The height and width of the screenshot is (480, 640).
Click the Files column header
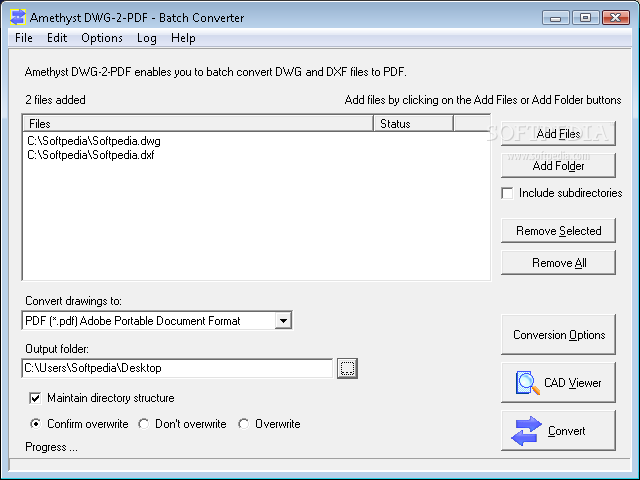tap(198, 124)
